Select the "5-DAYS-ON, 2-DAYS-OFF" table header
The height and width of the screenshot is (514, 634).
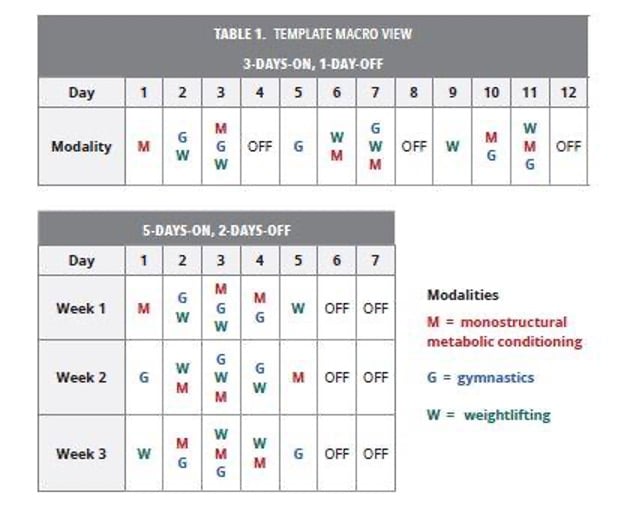point(216,229)
